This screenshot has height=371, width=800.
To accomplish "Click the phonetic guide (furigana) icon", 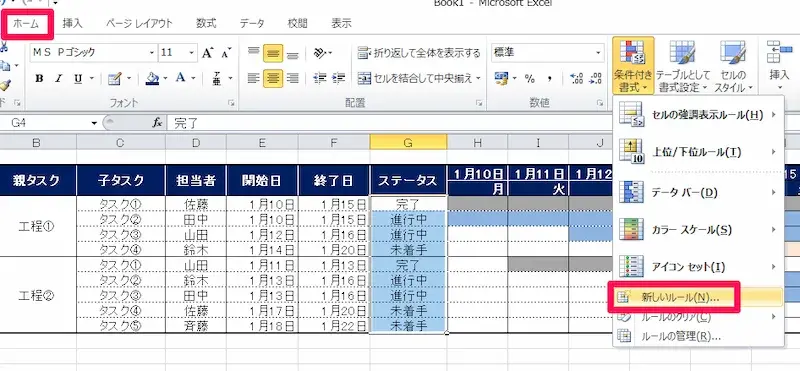I will point(216,79).
